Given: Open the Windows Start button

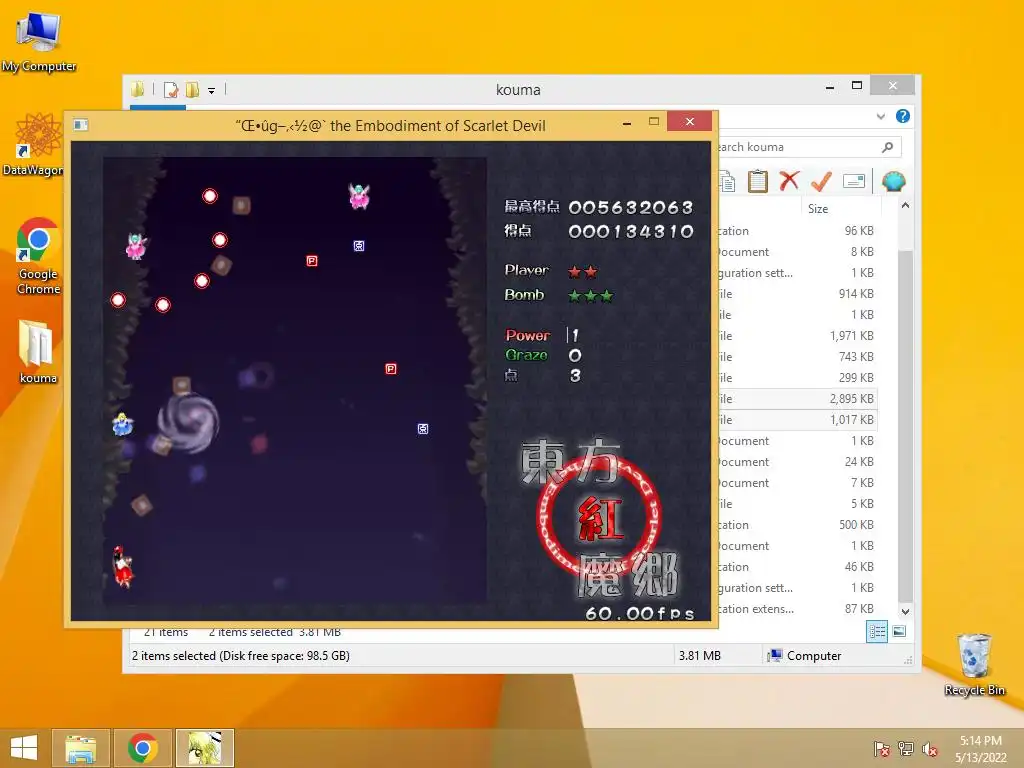Looking at the screenshot, I should point(24,748).
